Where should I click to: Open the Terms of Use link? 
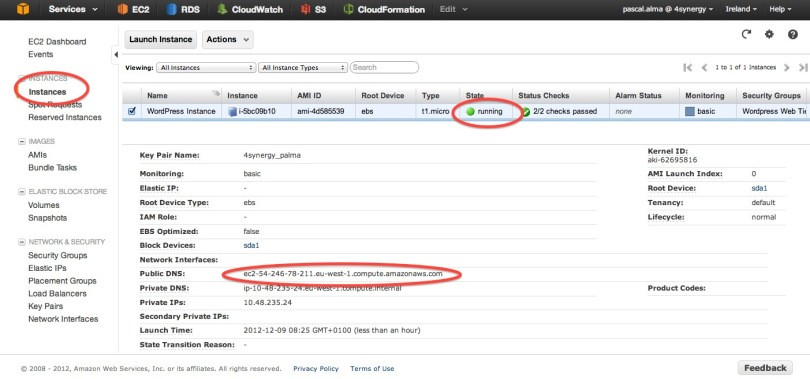click(x=372, y=369)
